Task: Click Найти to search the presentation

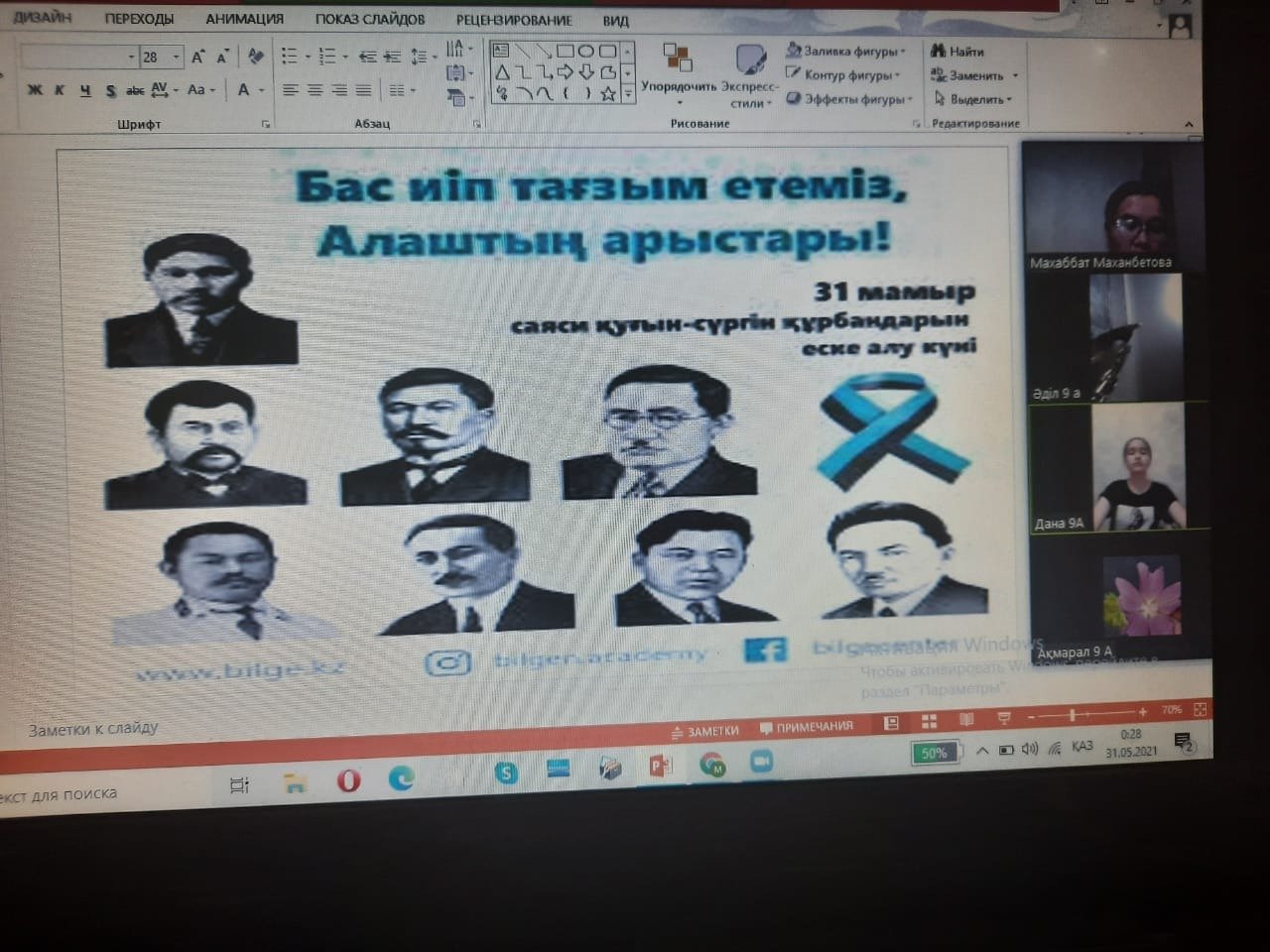Action: pyautogui.click(x=957, y=51)
